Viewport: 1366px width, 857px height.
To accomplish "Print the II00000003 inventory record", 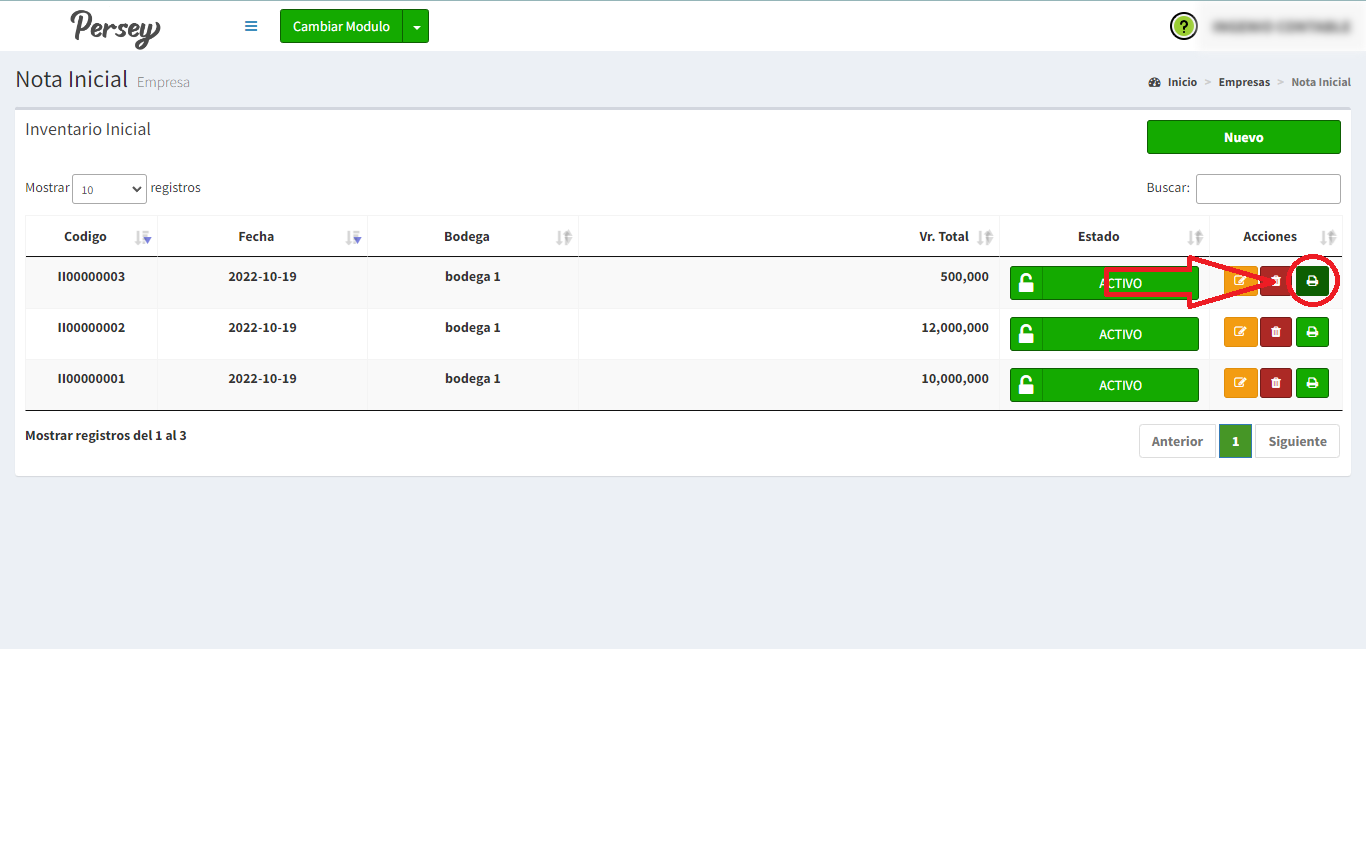I will pyautogui.click(x=1312, y=282).
